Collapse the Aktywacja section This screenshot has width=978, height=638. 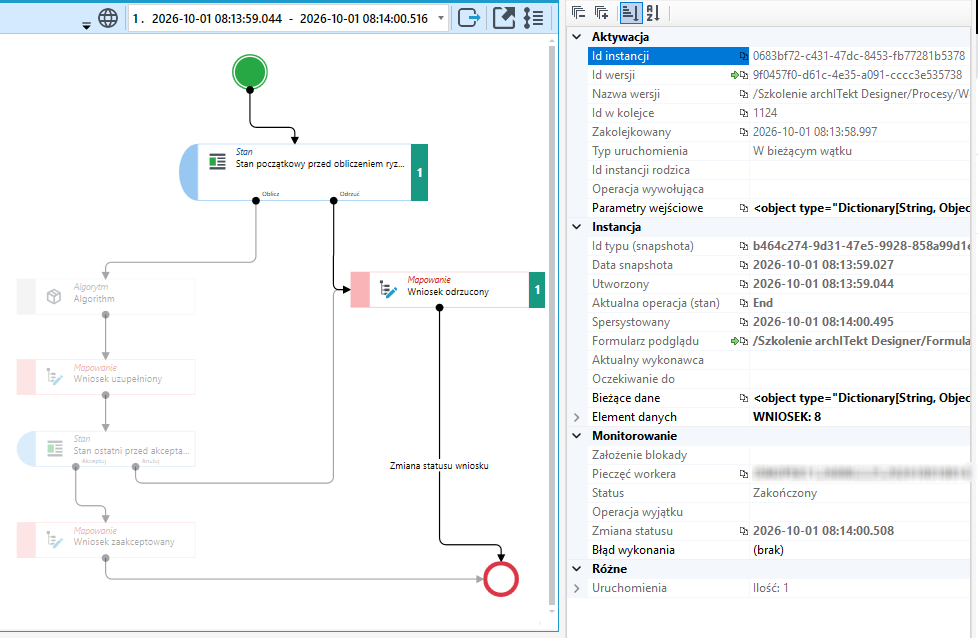tap(577, 37)
